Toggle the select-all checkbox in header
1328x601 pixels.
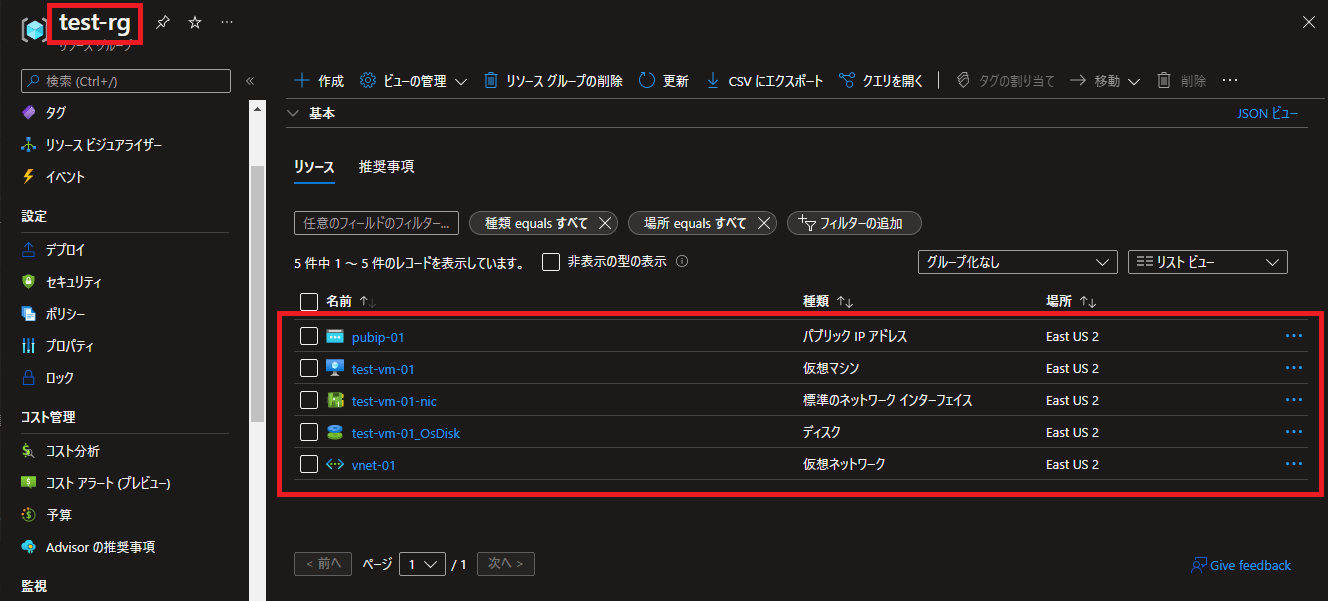click(x=309, y=302)
